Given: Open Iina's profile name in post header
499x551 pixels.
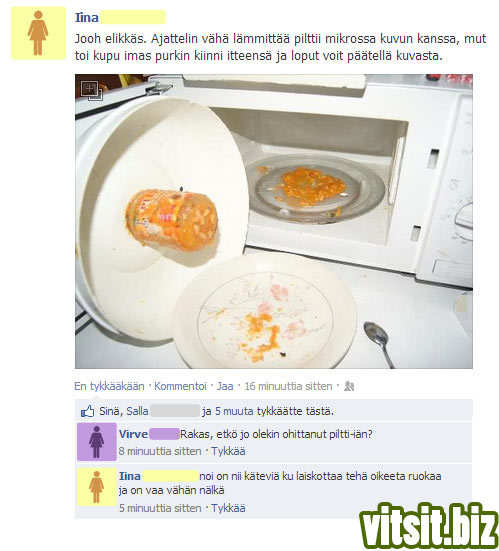Looking at the screenshot, I should click(x=86, y=18).
